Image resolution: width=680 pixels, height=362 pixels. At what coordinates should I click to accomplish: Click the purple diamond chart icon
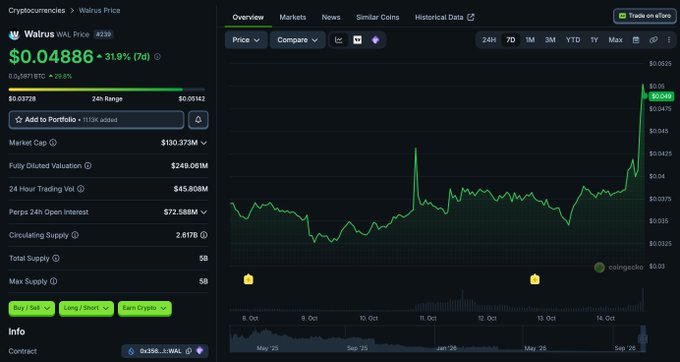click(376, 40)
